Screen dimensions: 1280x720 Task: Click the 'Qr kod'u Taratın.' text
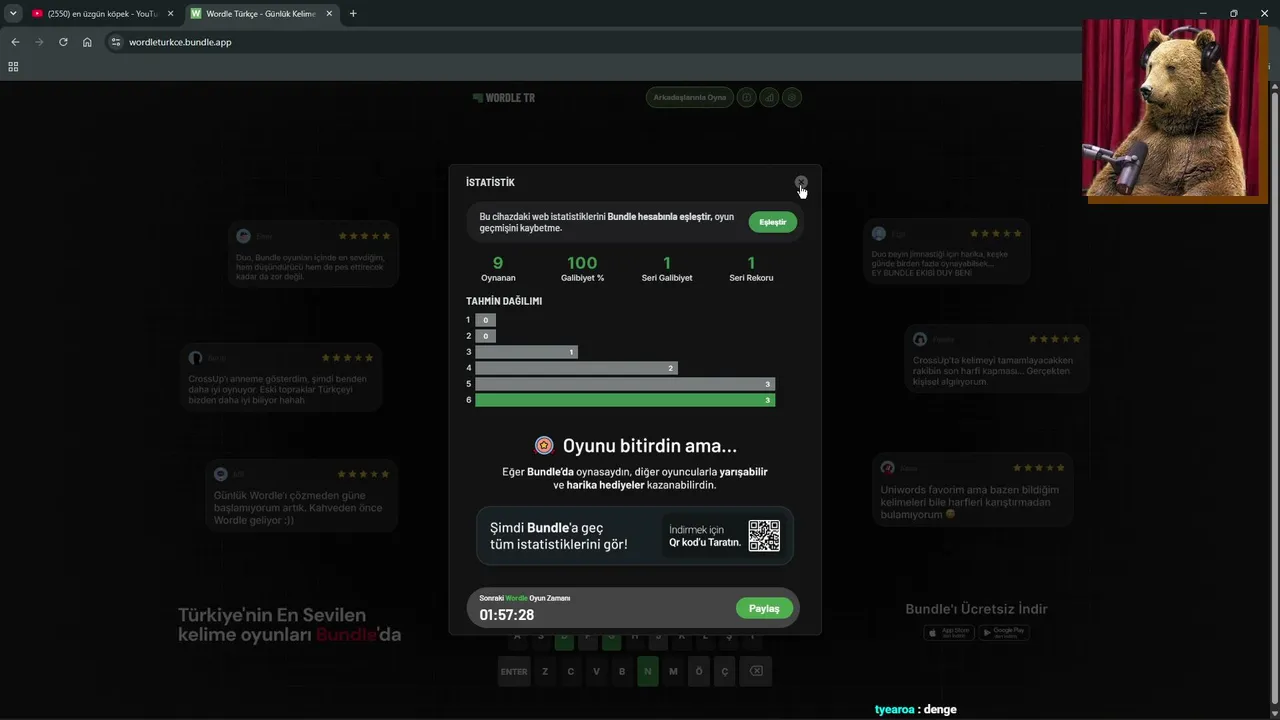click(x=705, y=543)
